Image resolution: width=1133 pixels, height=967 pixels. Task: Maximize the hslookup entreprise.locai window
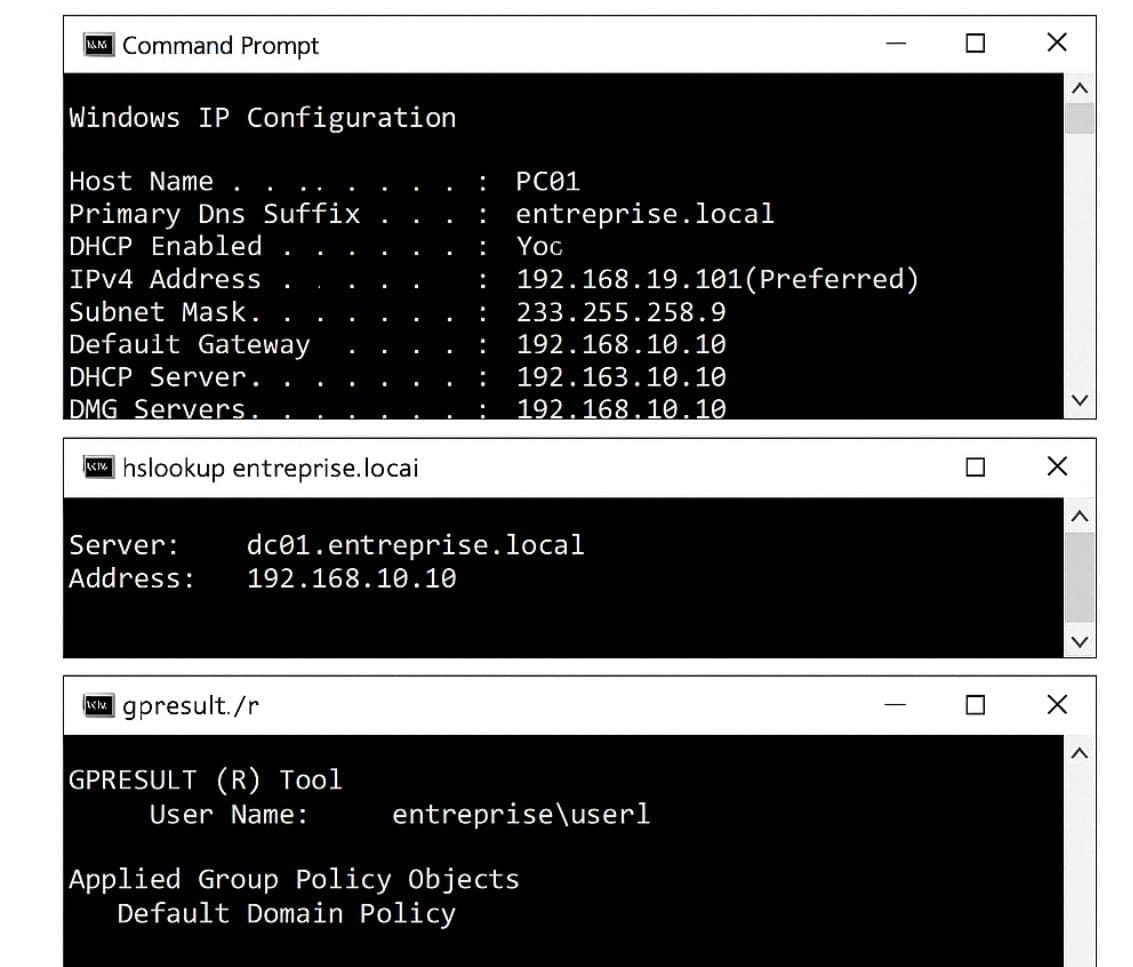pyautogui.click(x=975, y=467)
